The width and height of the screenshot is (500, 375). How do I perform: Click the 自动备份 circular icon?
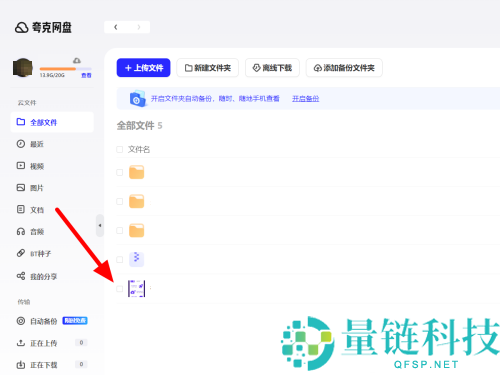coord(21,321)
